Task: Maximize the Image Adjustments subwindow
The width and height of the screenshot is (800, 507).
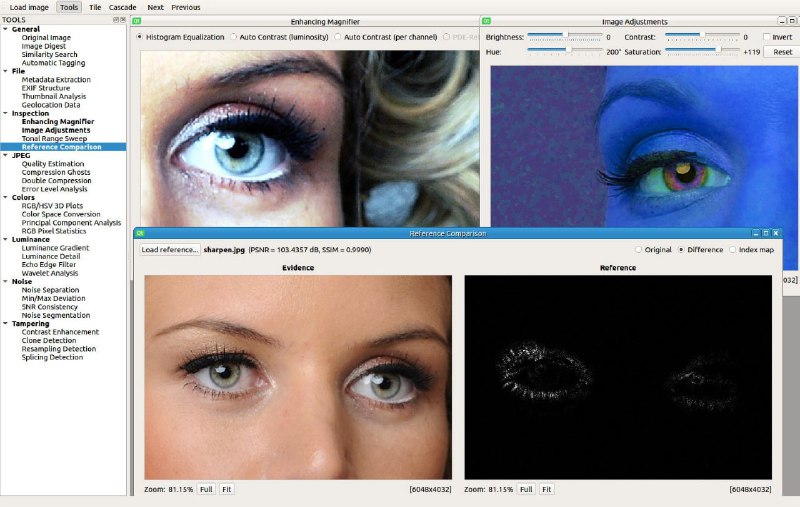Action: pos(792,21)
